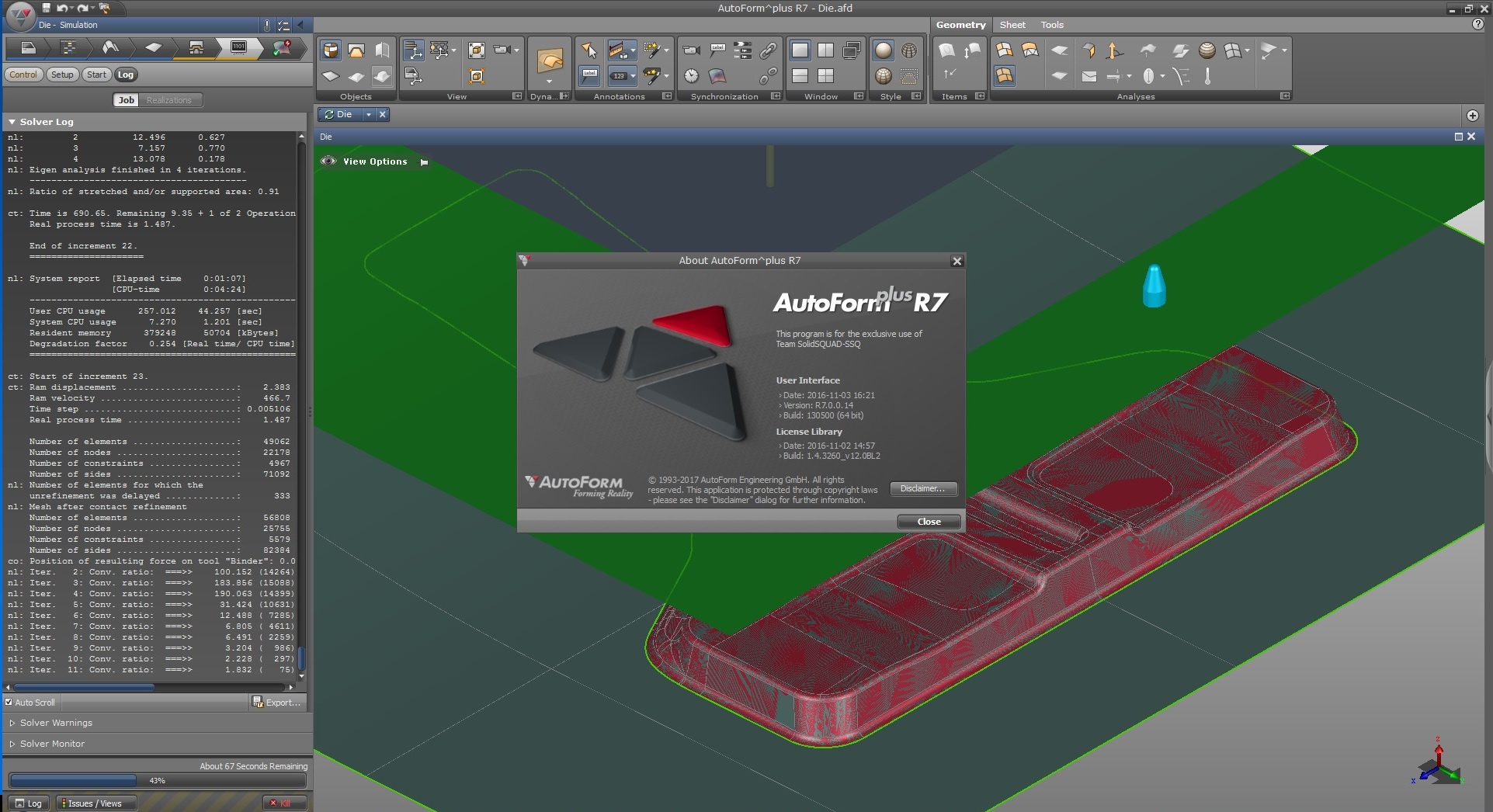Toggle the thermometer icon in Die header
Viewport: 1493px width, 812px height.
[266, 25]
